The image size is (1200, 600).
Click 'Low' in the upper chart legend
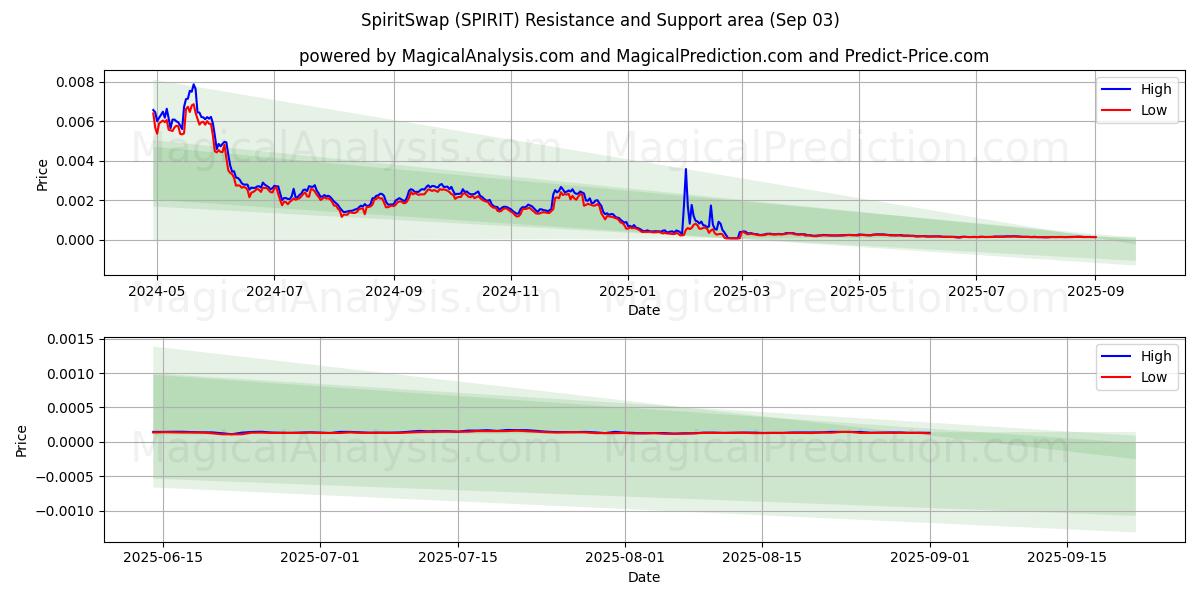coord(1154,110)
